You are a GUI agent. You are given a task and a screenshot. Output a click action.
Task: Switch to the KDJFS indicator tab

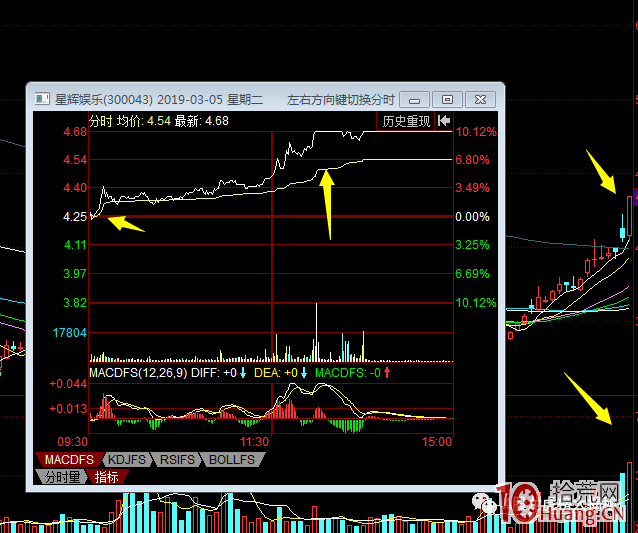(x=127, y=459)
